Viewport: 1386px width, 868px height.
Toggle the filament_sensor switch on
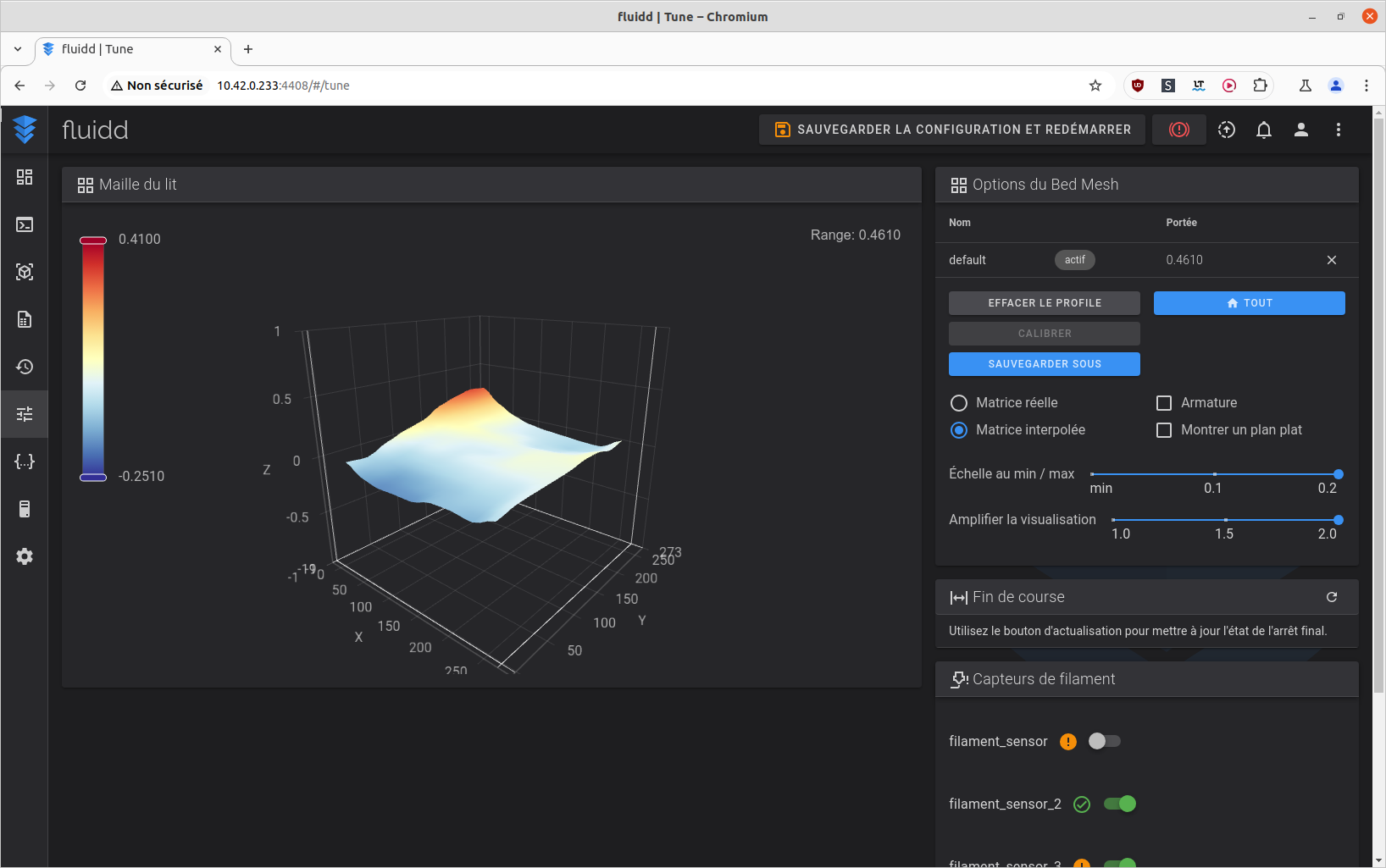coord(1104,741)
